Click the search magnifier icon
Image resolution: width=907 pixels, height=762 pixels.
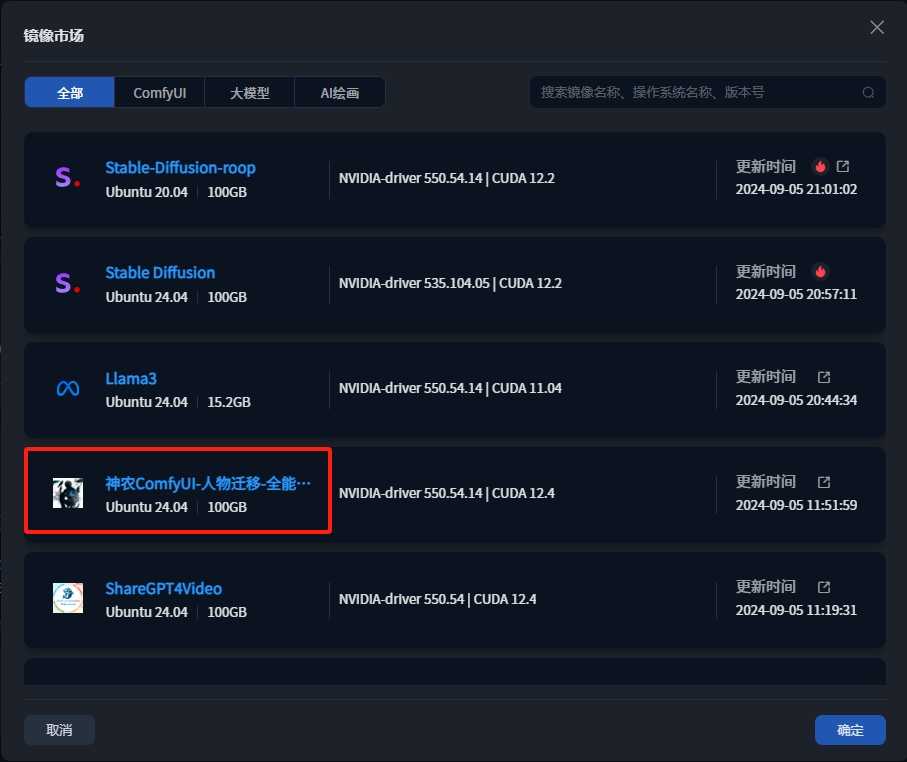(868, 93)
